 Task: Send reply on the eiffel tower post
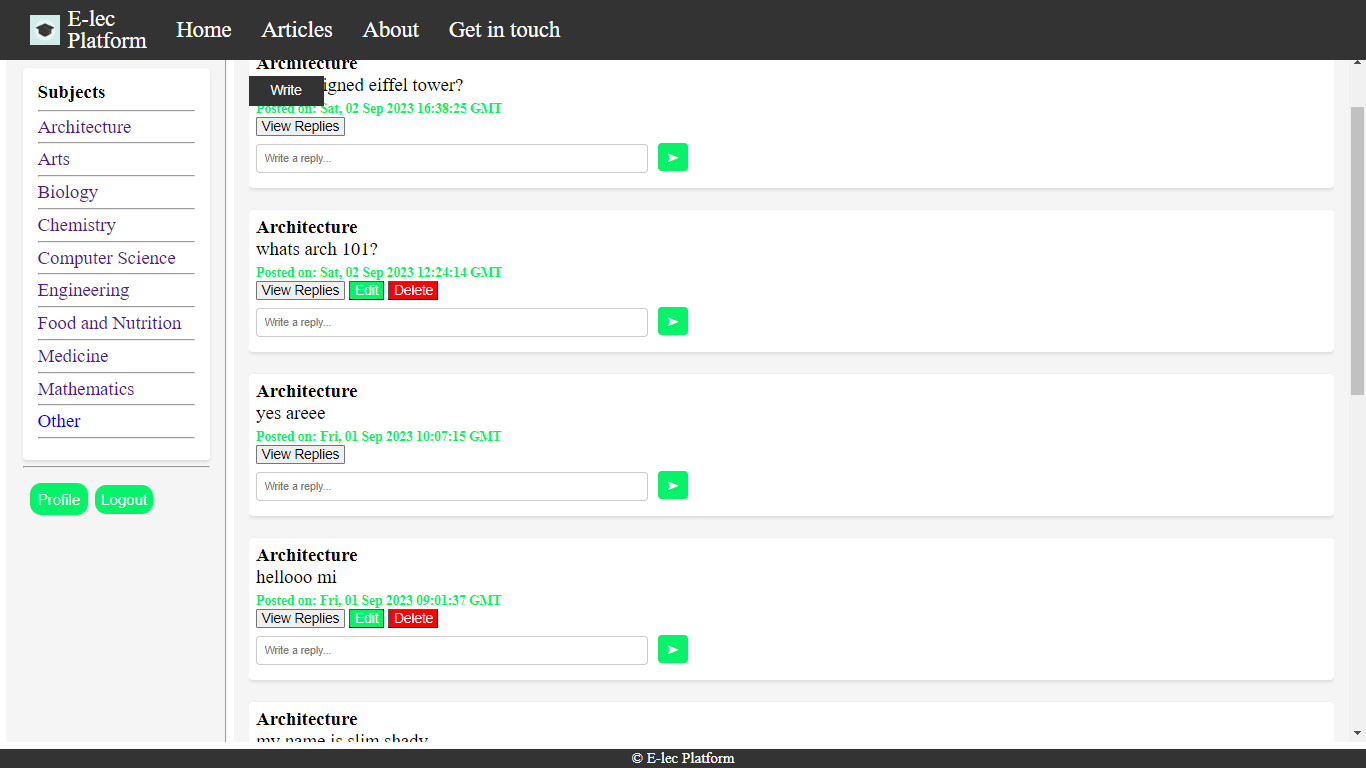click(x=672, y=157)
